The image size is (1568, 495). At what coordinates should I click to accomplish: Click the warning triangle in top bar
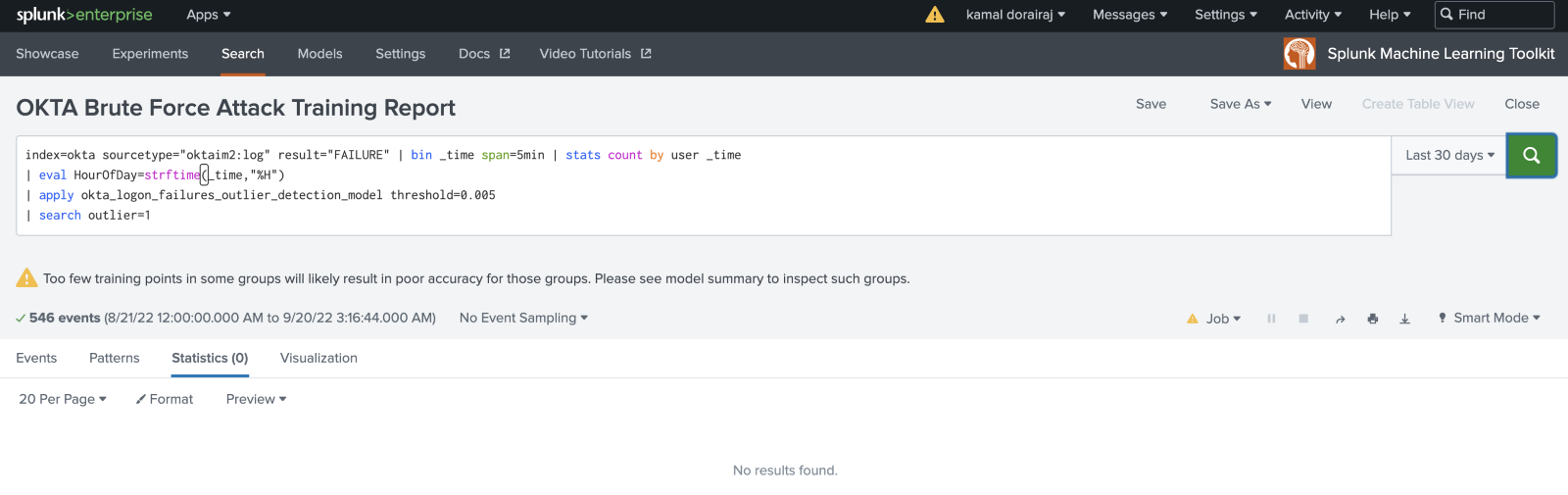(935, 15)
